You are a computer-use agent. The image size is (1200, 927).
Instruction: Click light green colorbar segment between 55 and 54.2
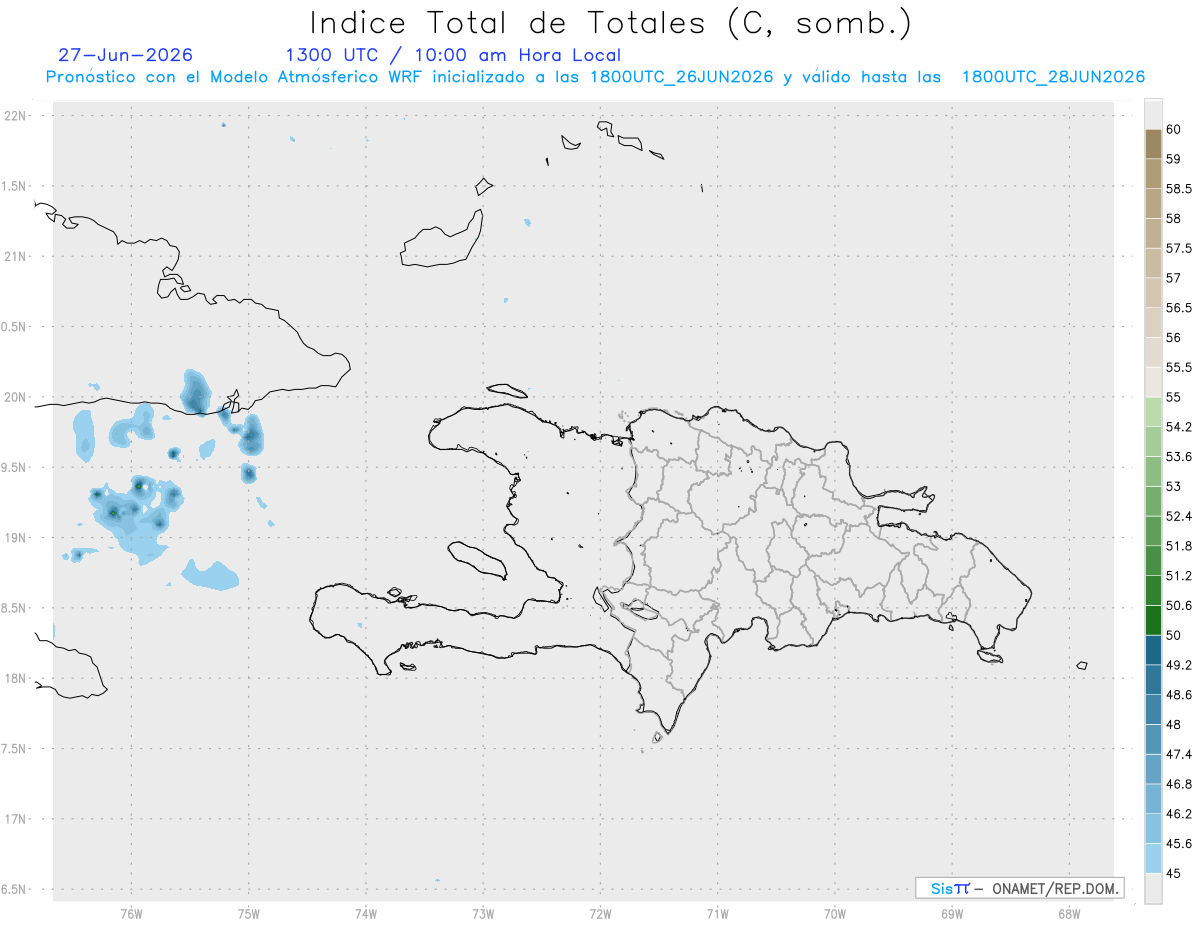tap(1153, 412)
